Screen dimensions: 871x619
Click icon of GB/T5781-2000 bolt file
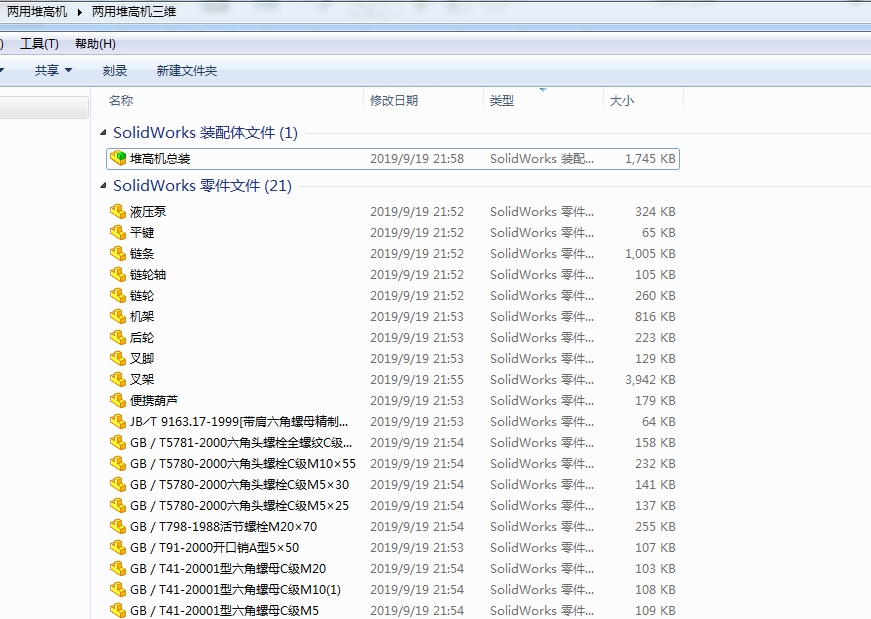click(x=118, y=443)
